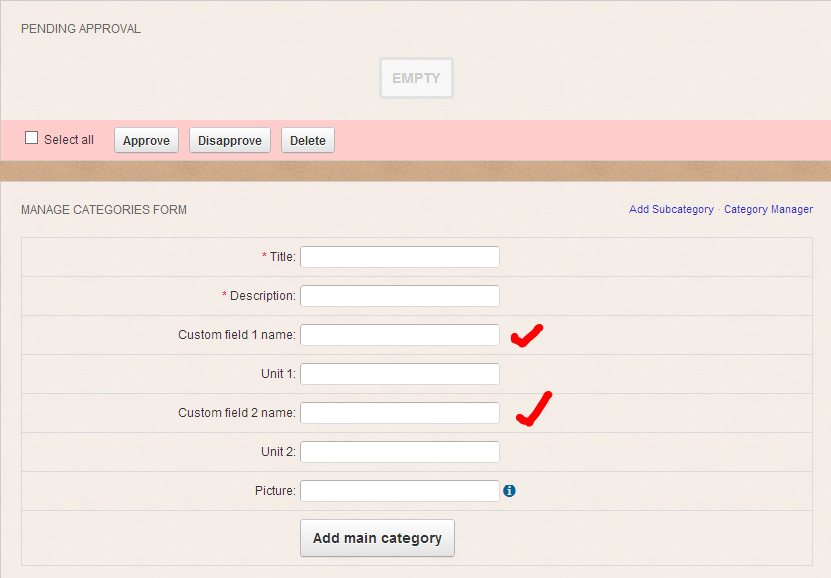Image resolution: width=831 pixels, height=578 pixels.
Task: Click into the Description input field
Action: click(x=399, y=296)
